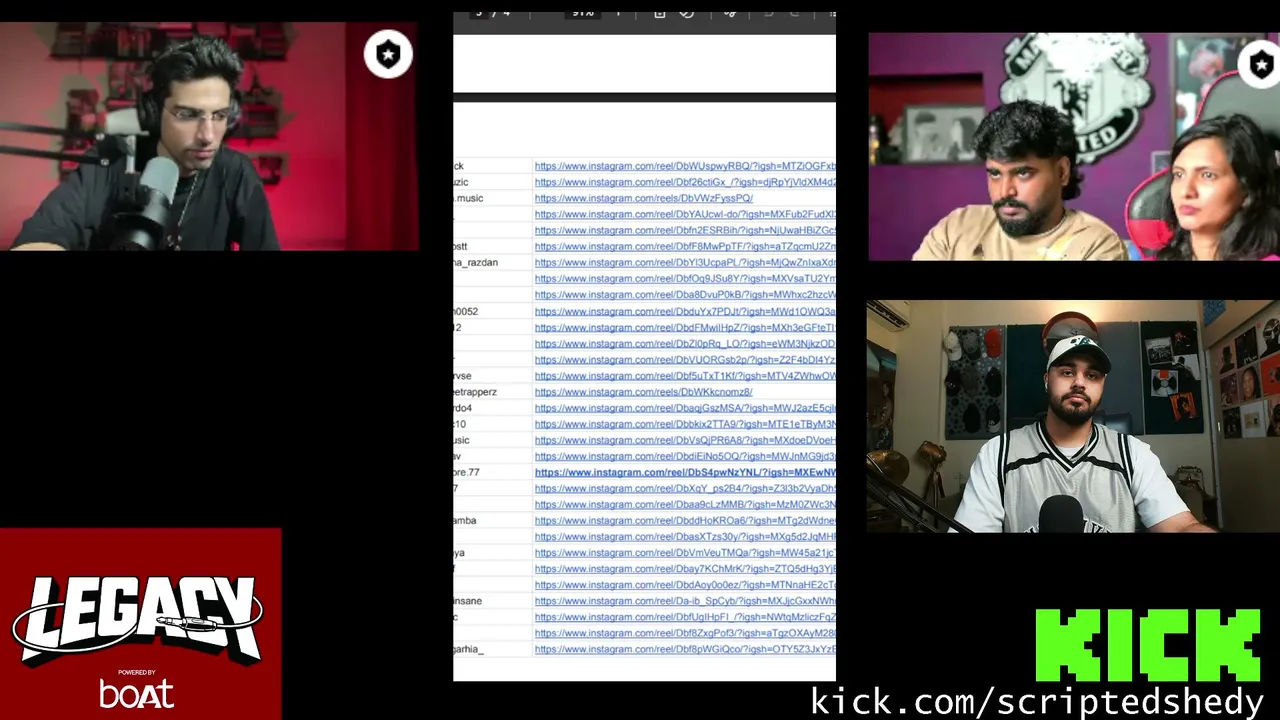The height and width of the screenshot is (720, 1280).
Task: Visit the reel link DbVUORGsb2p
Action: (x=685, y=359)
